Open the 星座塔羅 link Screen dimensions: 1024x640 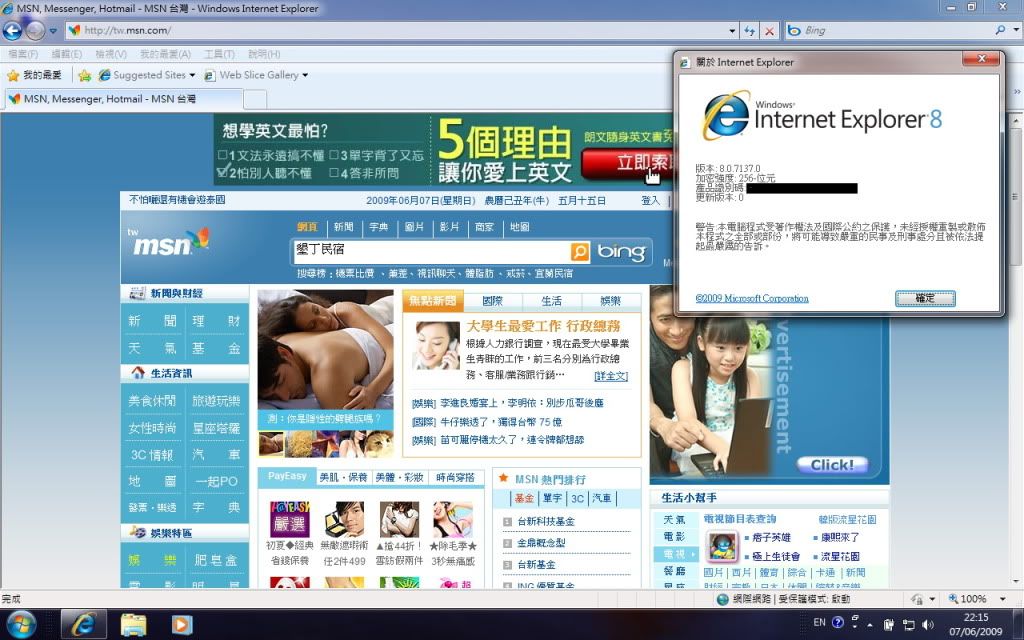click(216, 428)
